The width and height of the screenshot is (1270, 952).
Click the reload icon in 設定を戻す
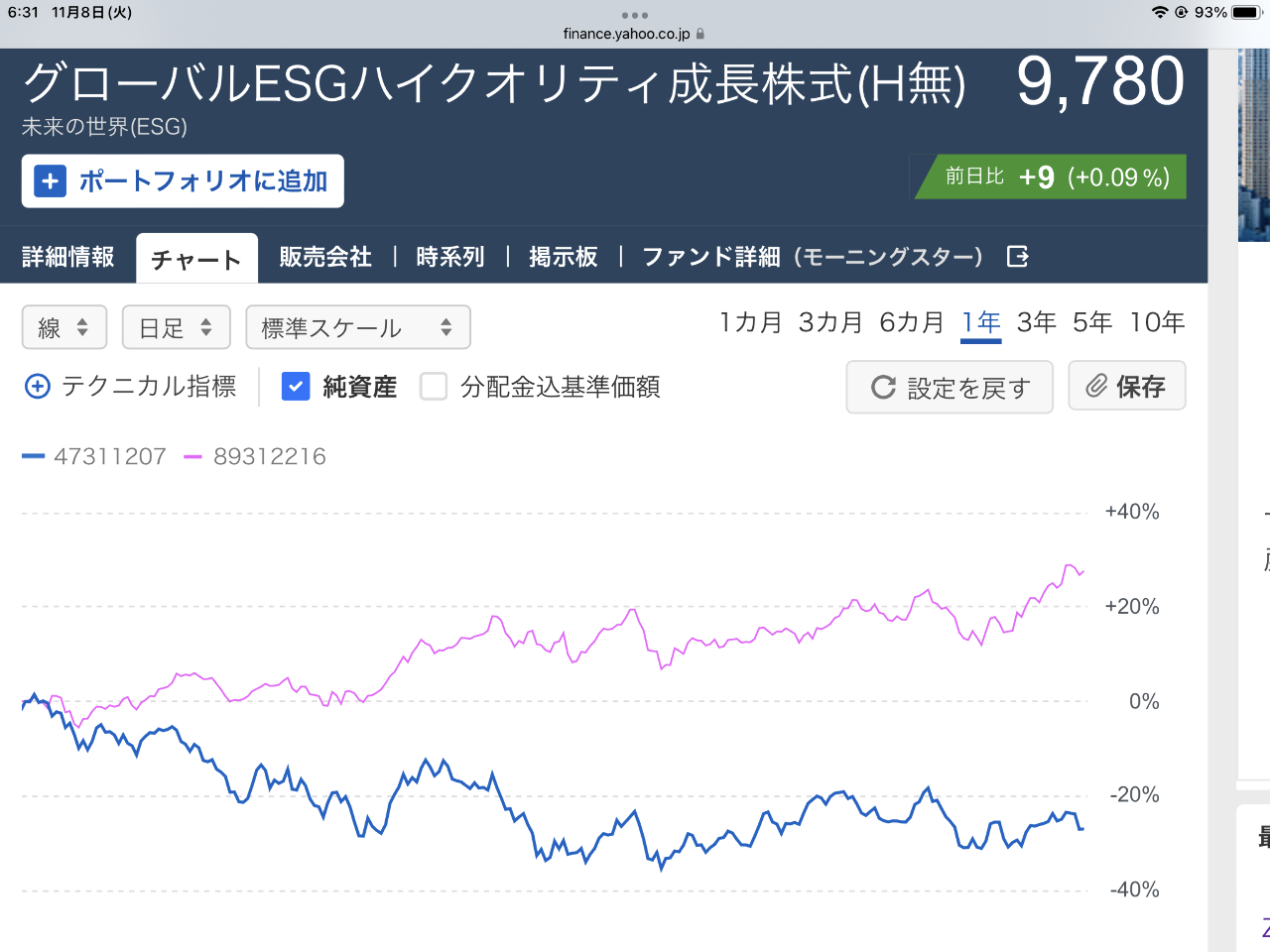point(883,388)
